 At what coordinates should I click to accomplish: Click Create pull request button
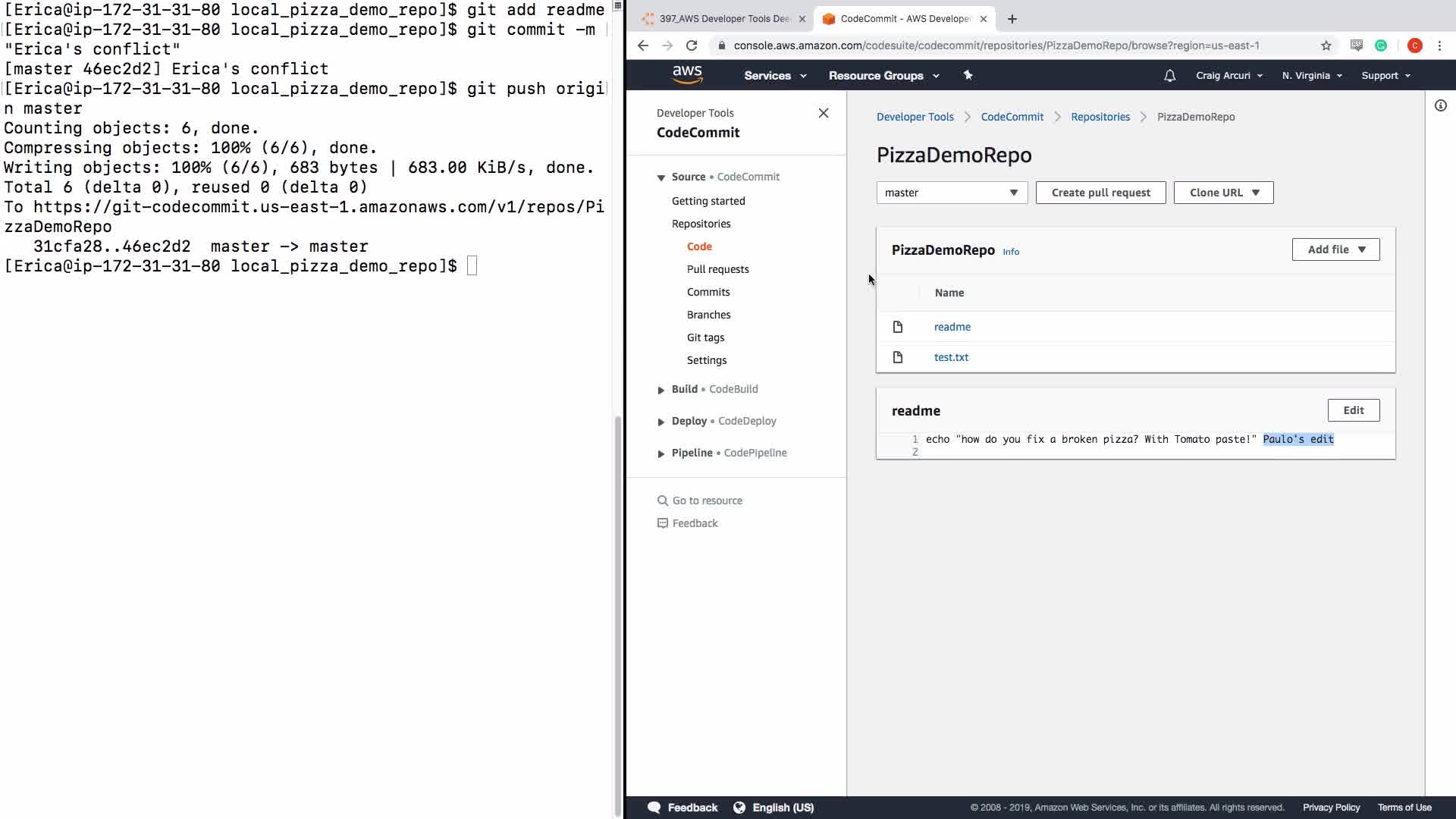pos(1100,193)
